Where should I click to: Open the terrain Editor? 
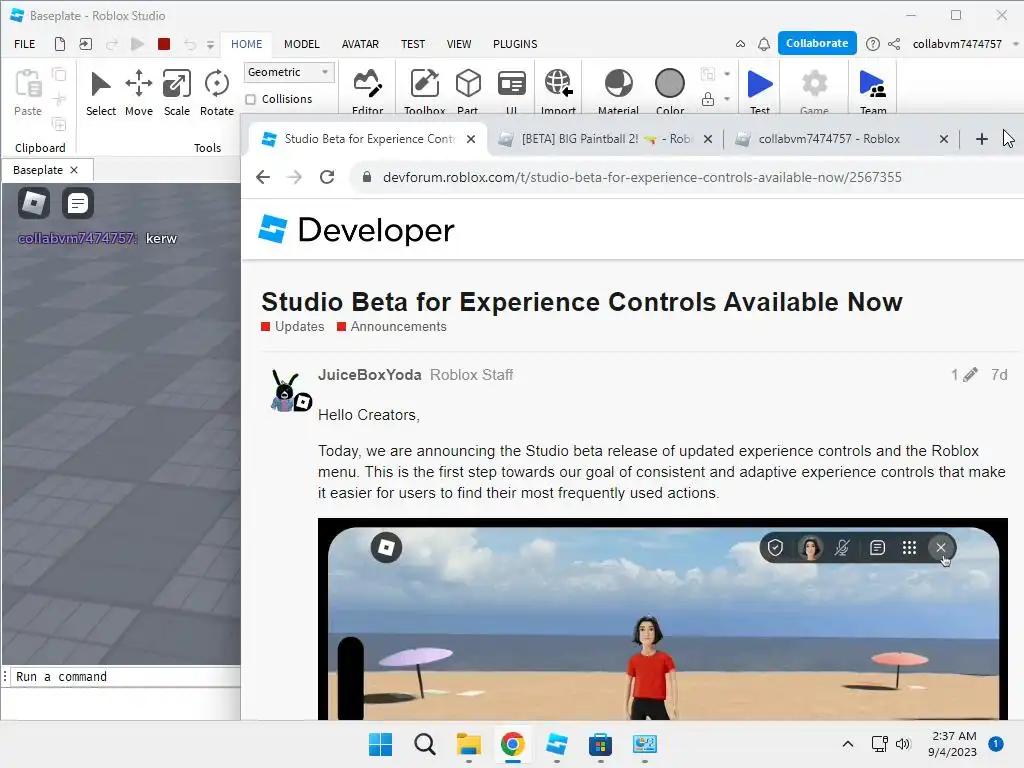click(x=368, y=91)
